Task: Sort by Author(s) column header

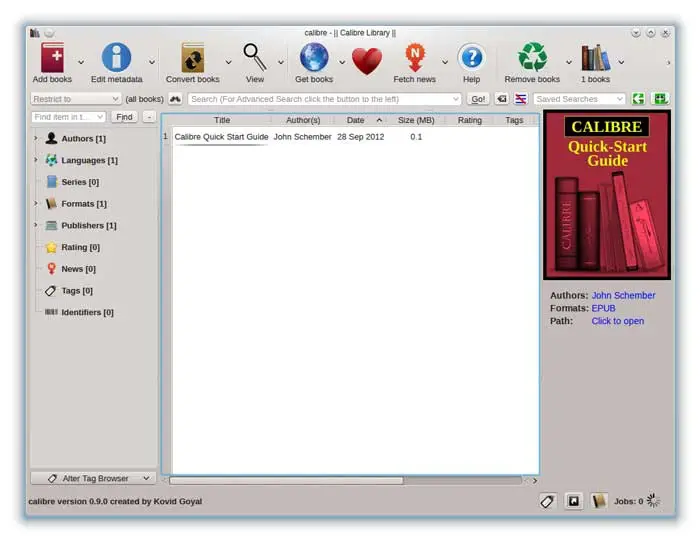Action: [x=303, y=120]
